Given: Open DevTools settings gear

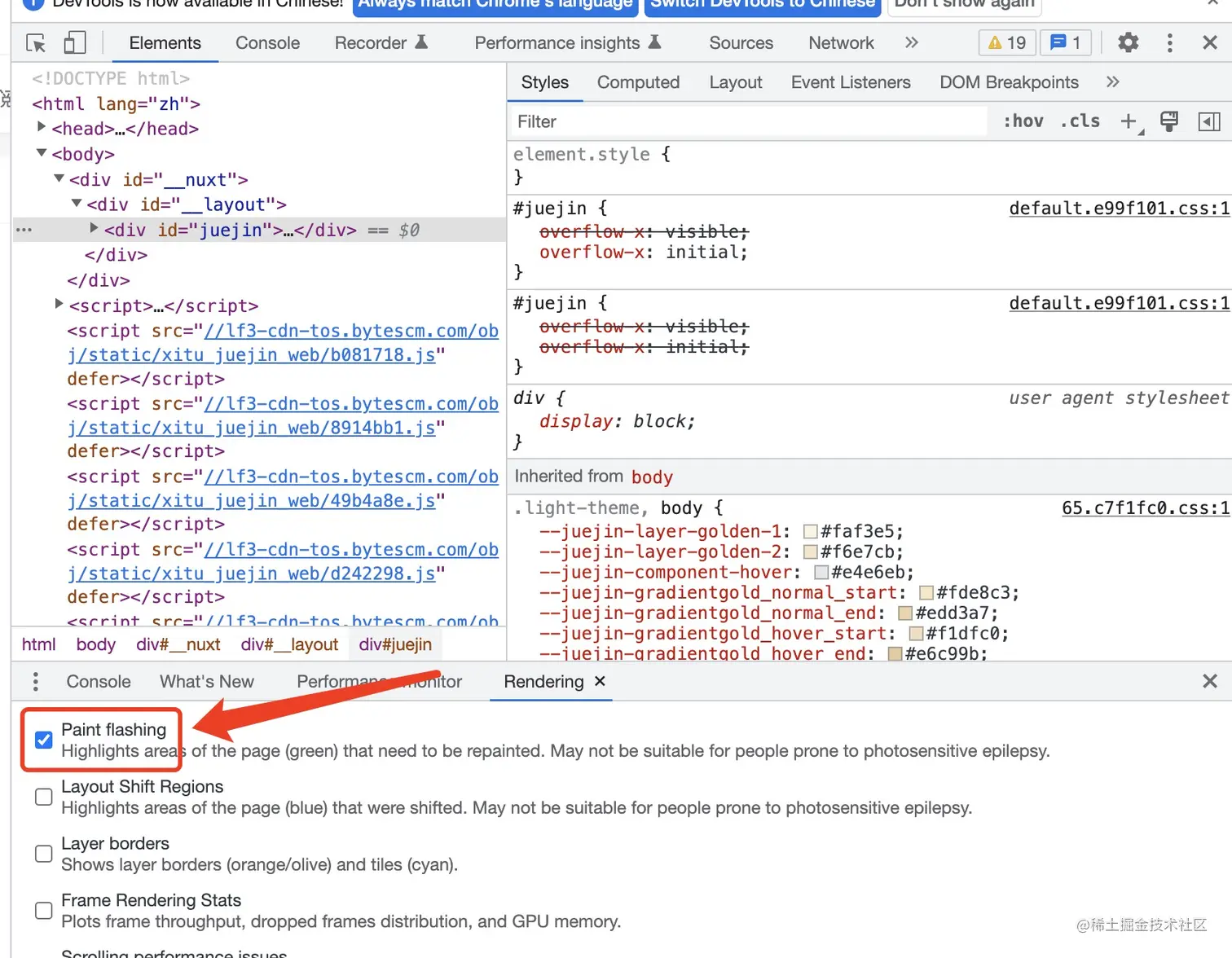Looking at the screenshot, I should pyautogui.click(x=1128, y=42).
